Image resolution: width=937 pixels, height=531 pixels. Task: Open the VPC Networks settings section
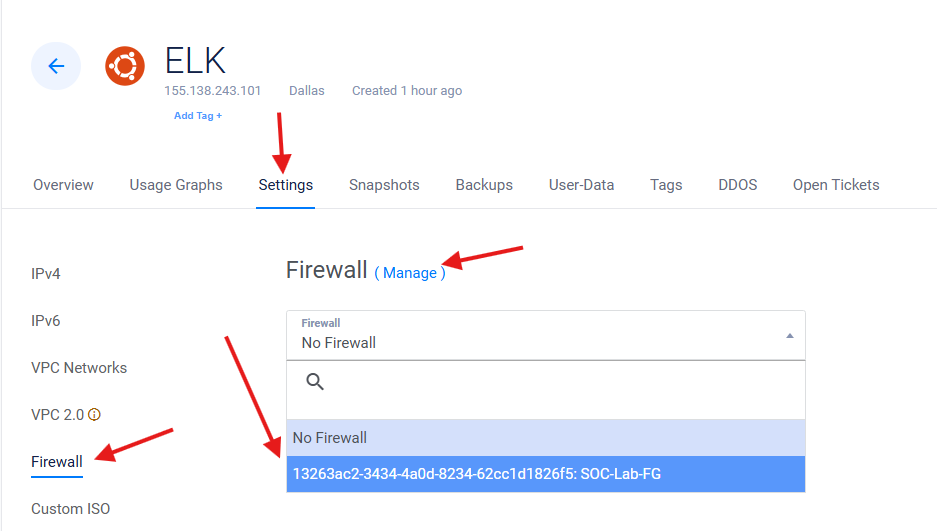[79, 368]
